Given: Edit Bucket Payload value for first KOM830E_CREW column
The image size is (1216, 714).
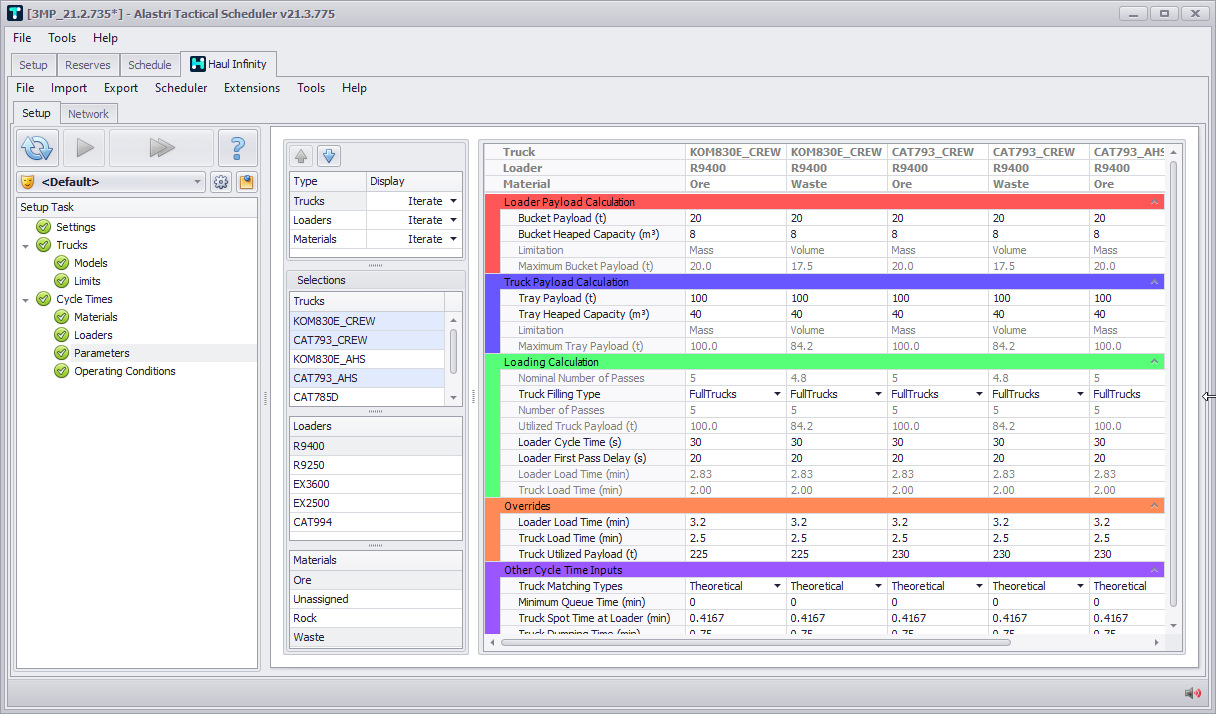Looking at the screenshot, I should (x=735, y=218).
